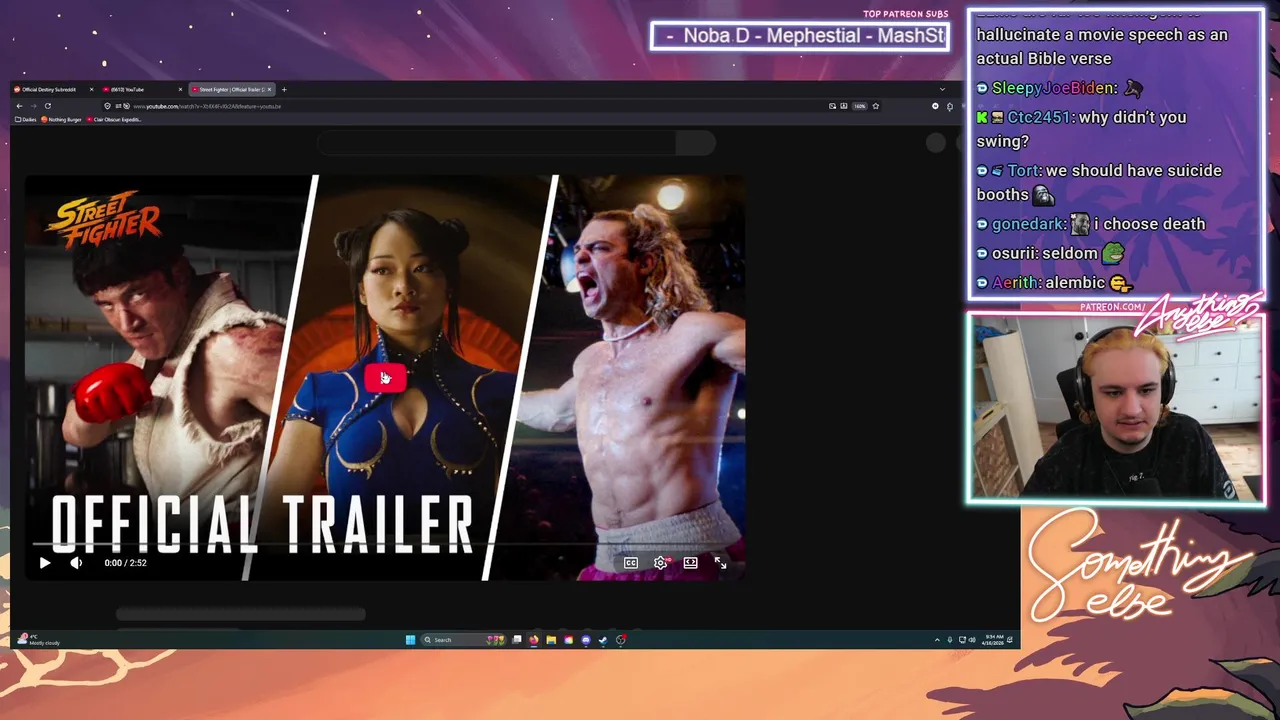Open the Windows Start menu

410,640
